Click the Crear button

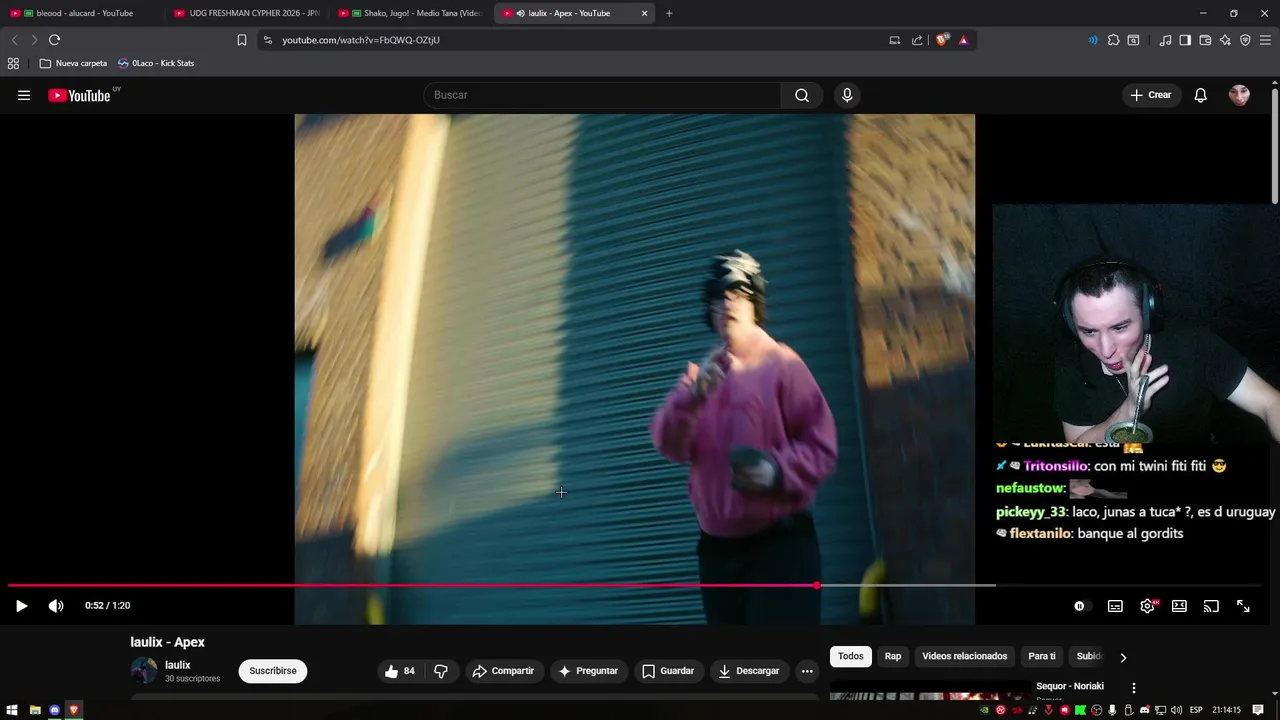click(1150, 95)
